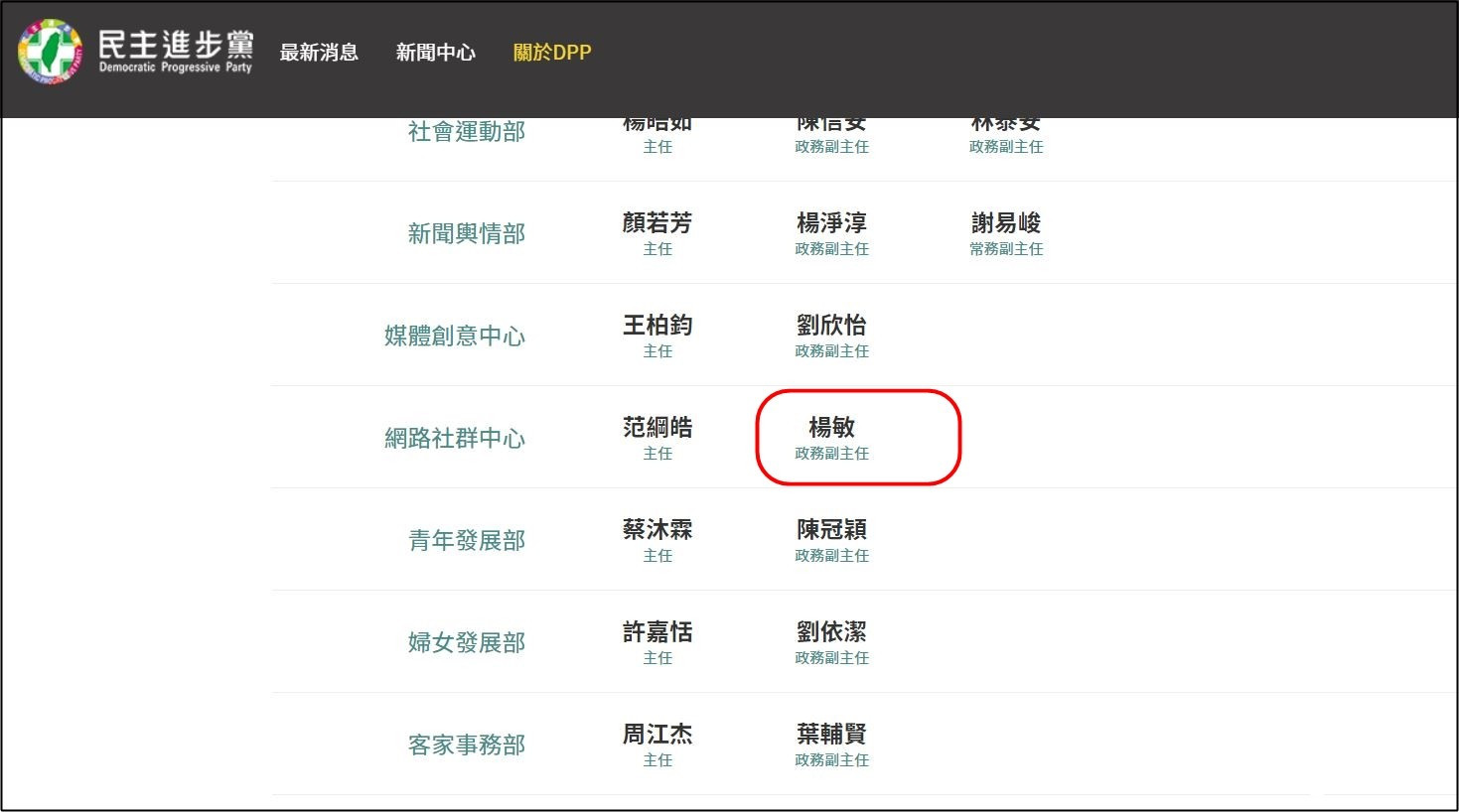Click the name 周江杰
The image size is (1459, 812).
[x=657, y=734]
